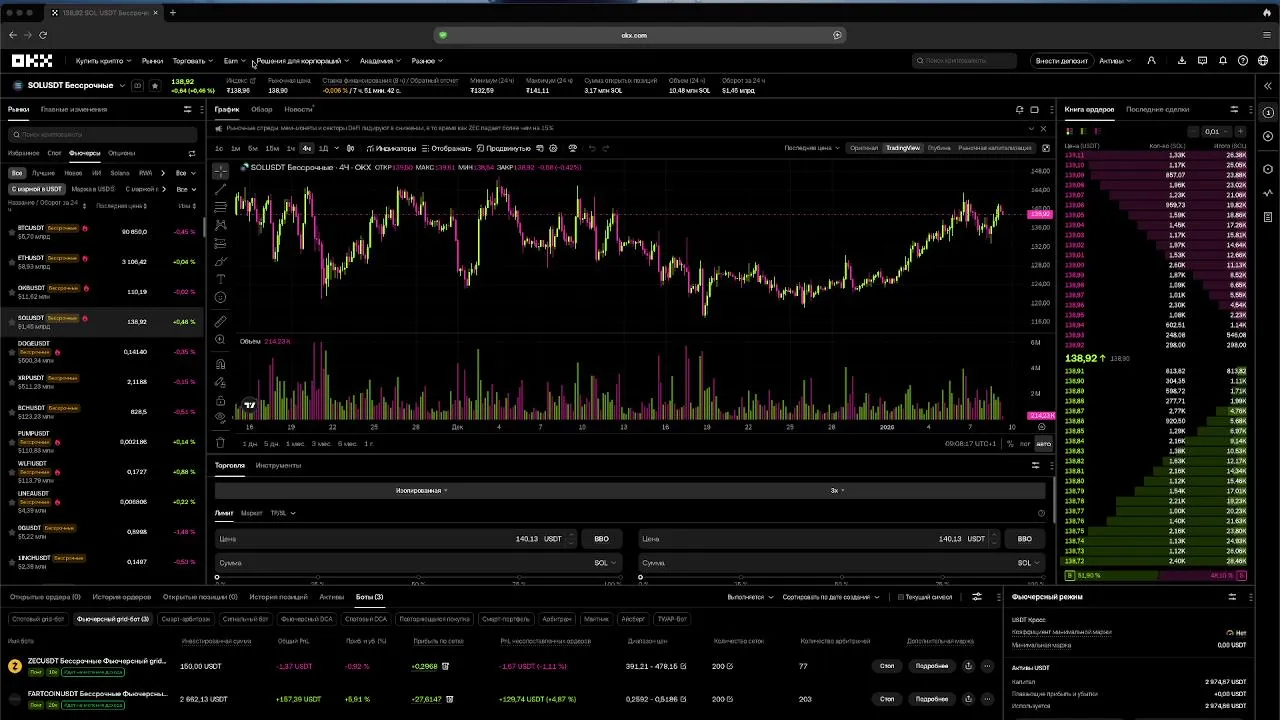This screenshot has width=1280, height=720.
Task: Decrease order book precision with minus
Action: [x=1192, y=131]
